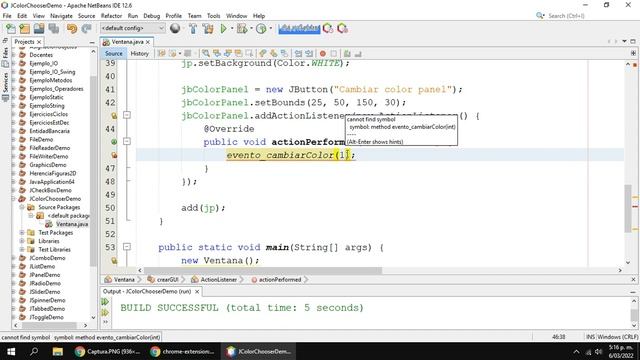Switch to the History view tab
640x360 pixels.
pyautogui.click(x=140, y=53)
